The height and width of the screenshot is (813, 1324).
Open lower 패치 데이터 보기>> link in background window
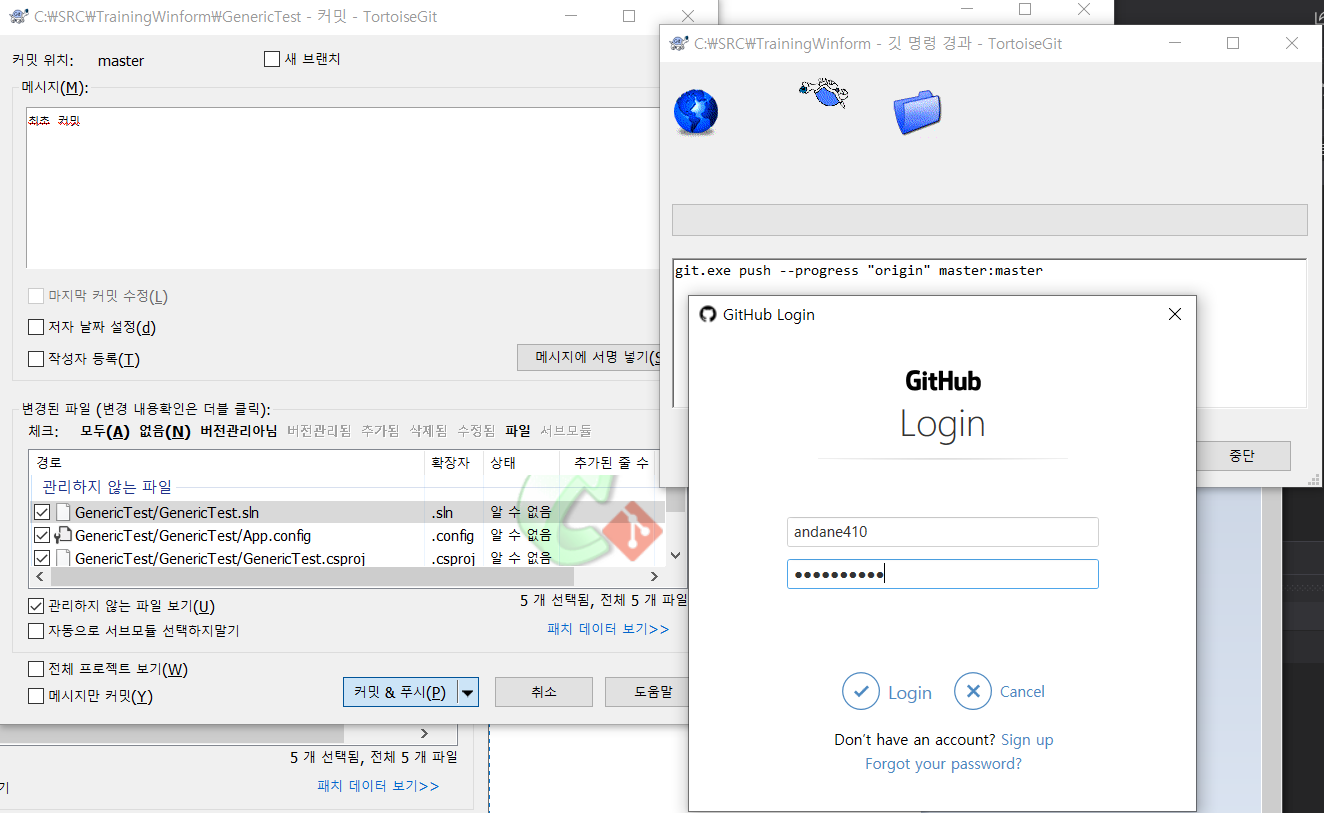(x=378, y=786)
